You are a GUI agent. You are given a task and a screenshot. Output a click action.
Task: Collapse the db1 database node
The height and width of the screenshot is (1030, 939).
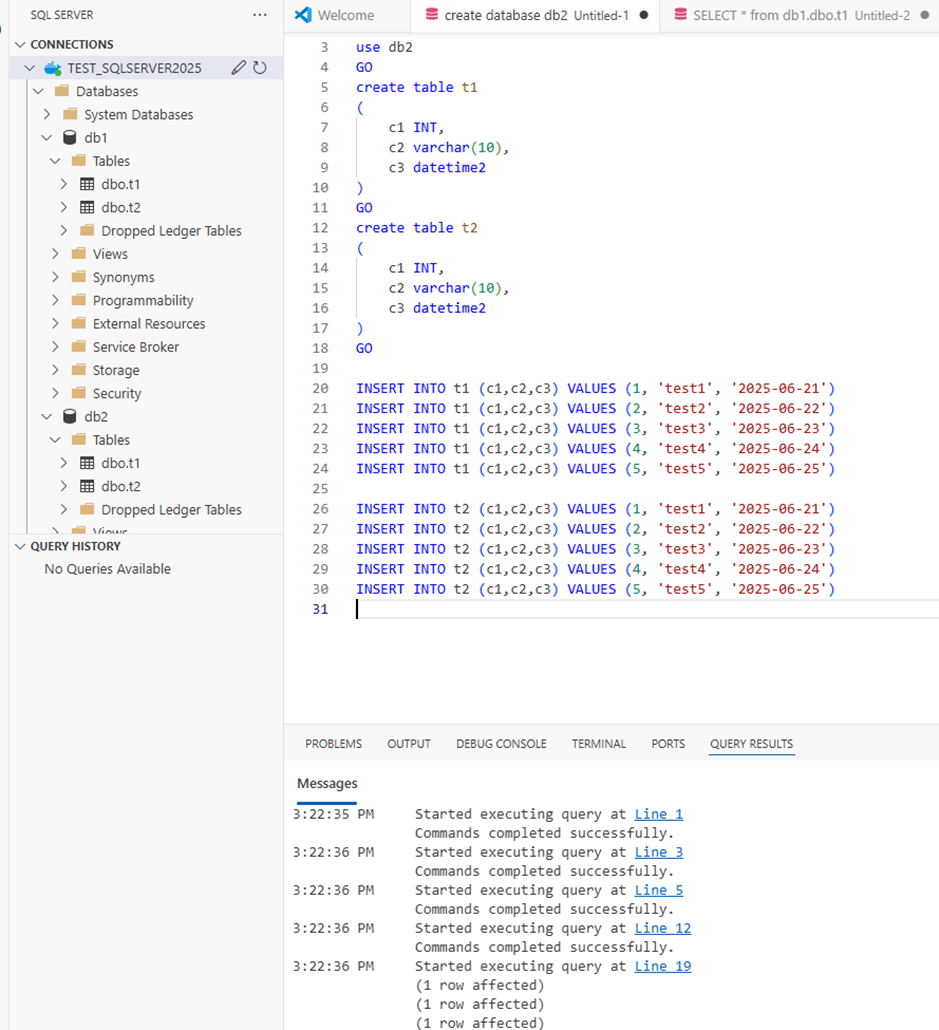46,138
